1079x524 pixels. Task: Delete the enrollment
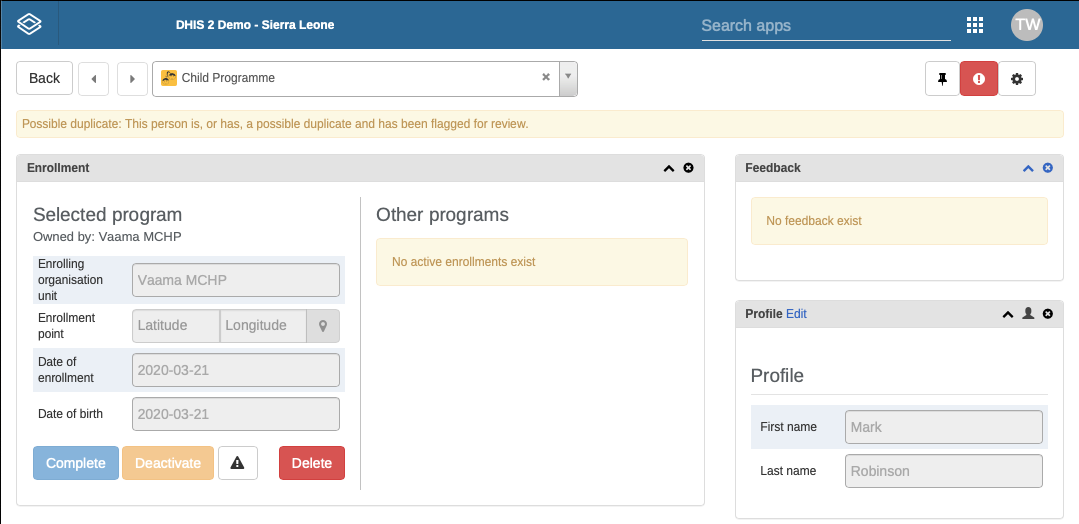[312, 463]
